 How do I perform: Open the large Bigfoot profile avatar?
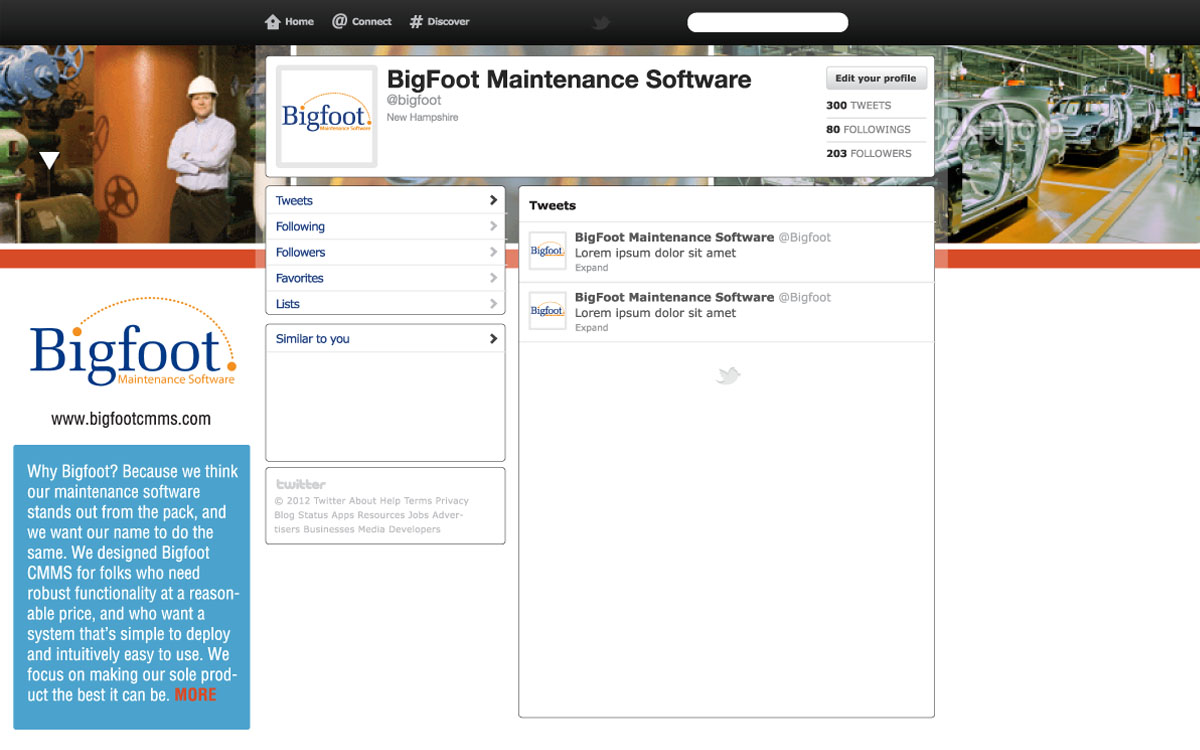326,116
